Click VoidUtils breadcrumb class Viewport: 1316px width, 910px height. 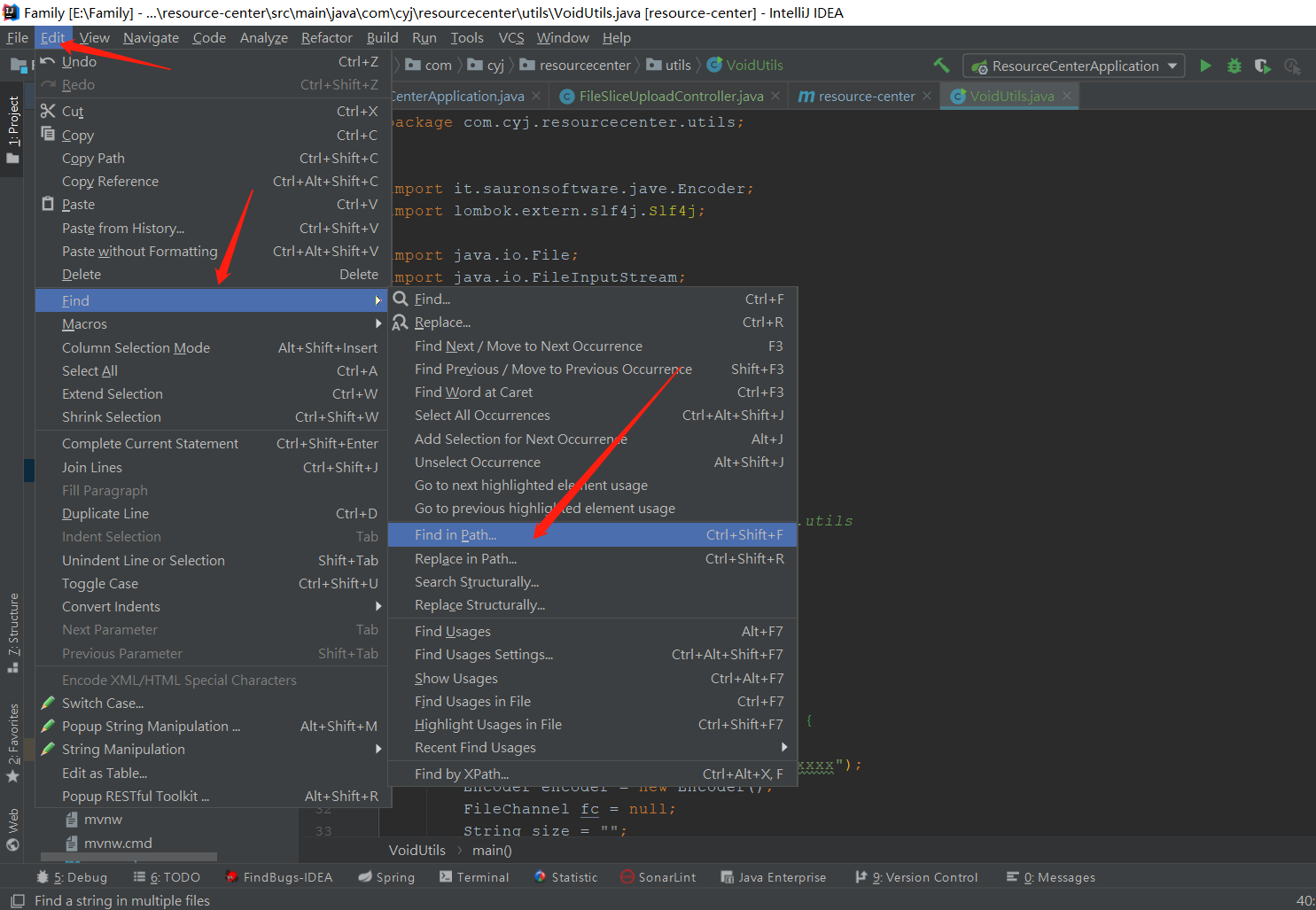coord(745,65)
